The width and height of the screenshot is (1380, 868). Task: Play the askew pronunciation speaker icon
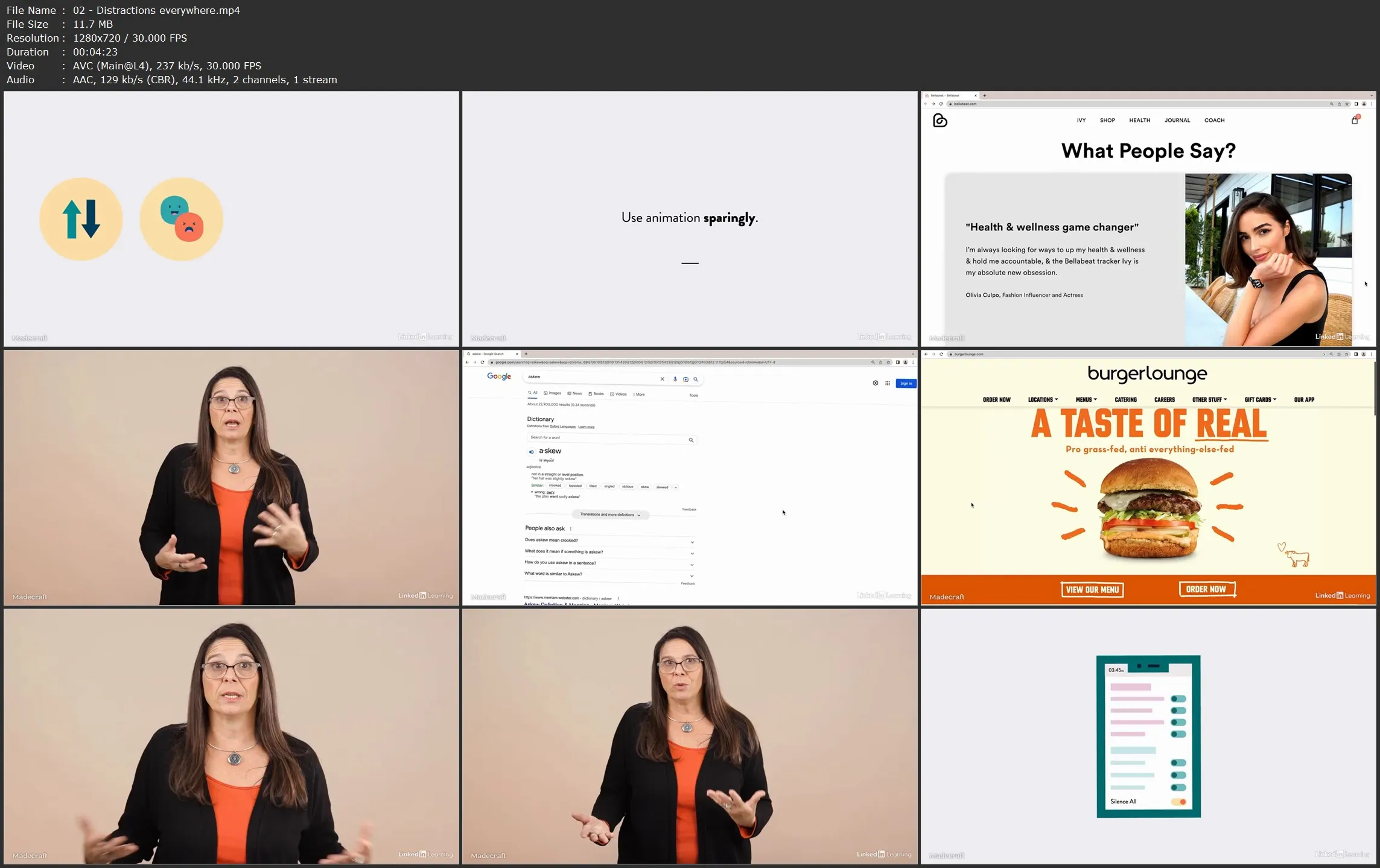tap(531, 452)
